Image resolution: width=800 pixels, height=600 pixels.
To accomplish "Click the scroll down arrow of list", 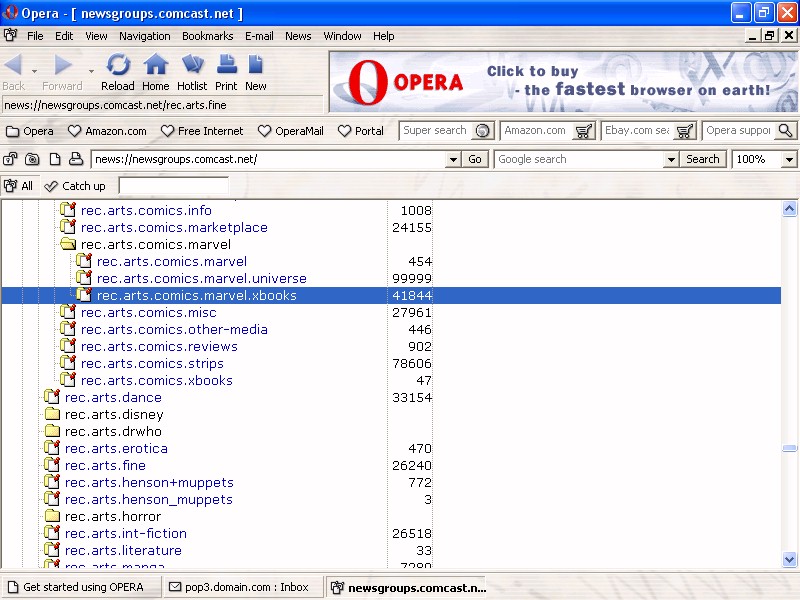I will 789,560.
